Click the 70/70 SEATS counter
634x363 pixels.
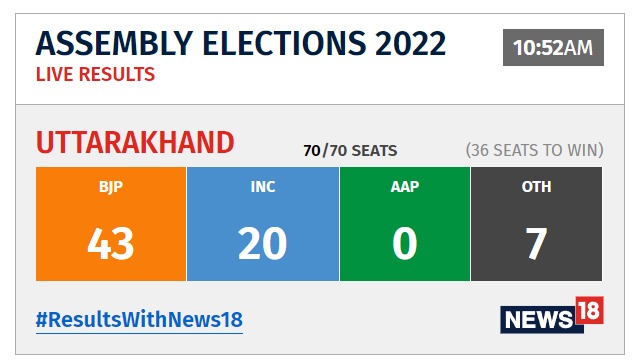[350, 151]
